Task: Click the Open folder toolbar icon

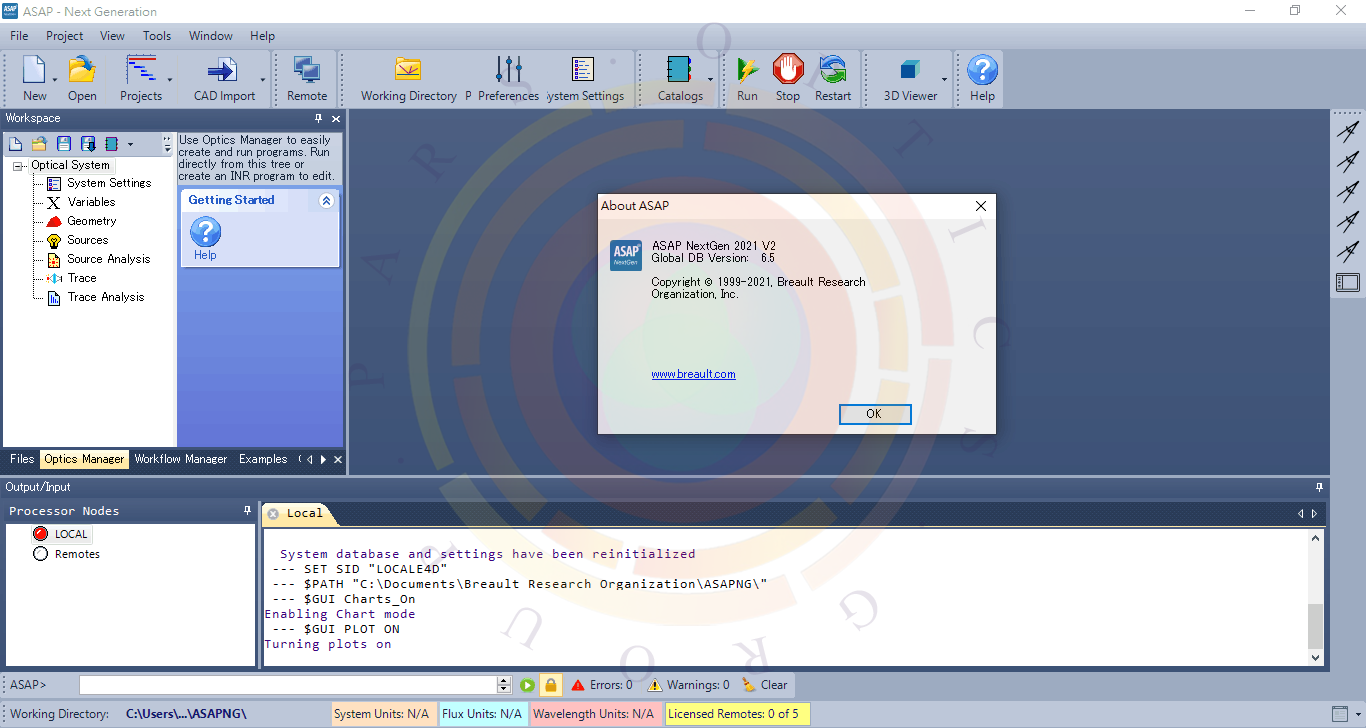Action: [82, 70]
